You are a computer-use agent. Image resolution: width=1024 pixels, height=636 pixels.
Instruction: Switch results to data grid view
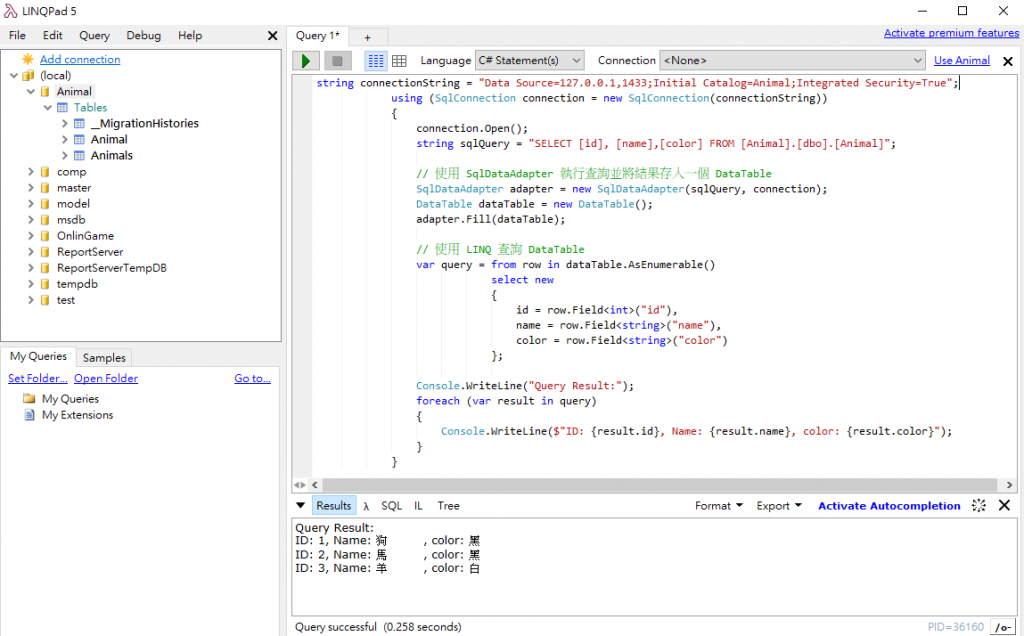pyautogui.click(x=399, y=61)
